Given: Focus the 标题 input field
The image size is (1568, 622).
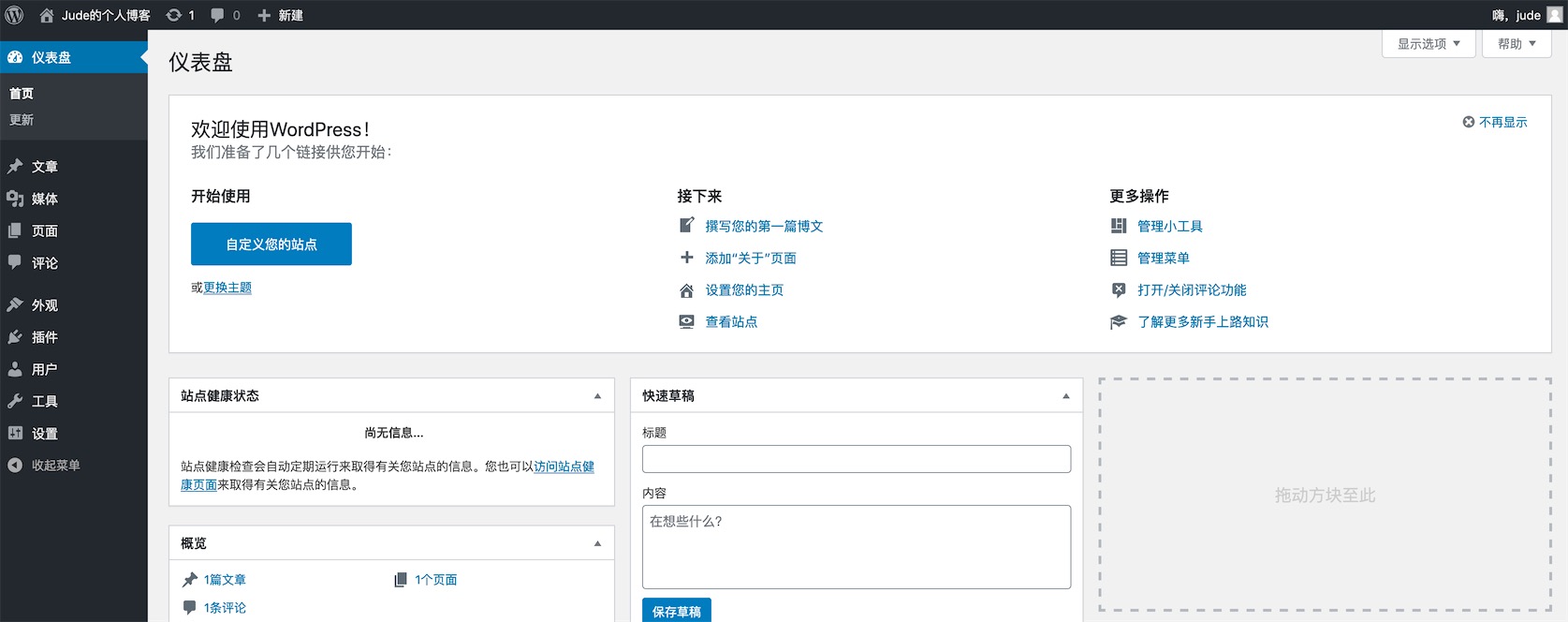Looking at the screenshot, I should [x=857, y=459].
